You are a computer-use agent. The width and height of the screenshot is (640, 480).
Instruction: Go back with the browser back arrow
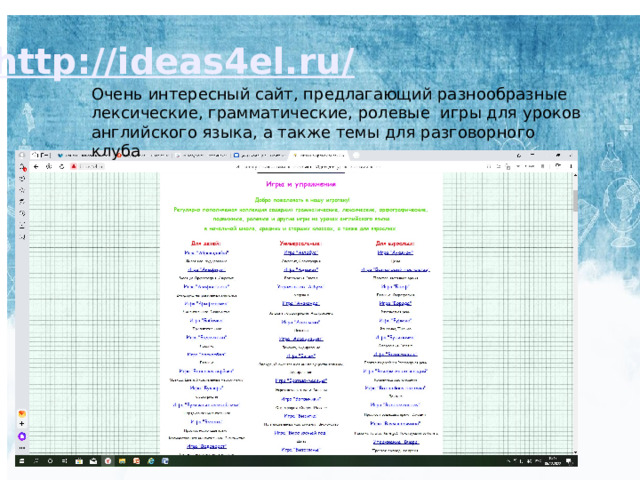point(36,167)
